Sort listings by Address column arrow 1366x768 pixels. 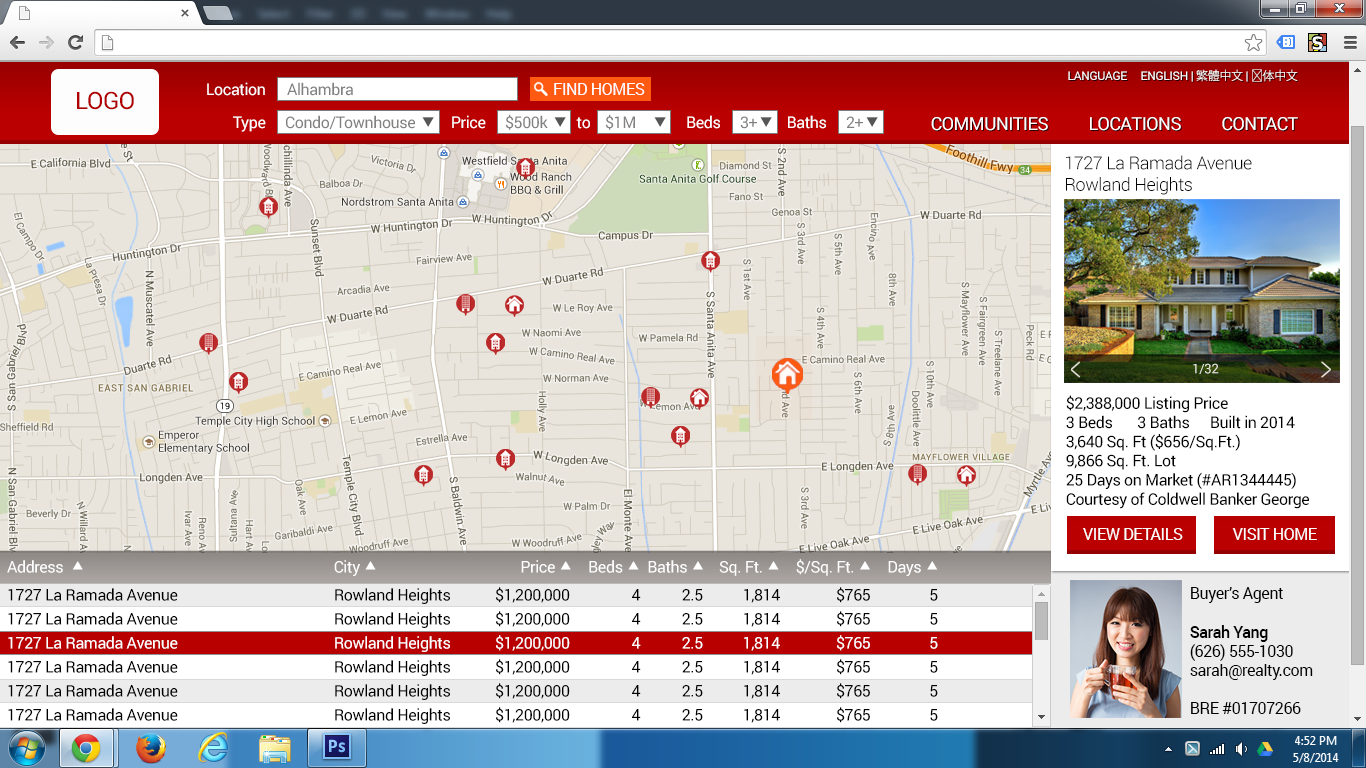pyautogui.click(x=77, y=566)
